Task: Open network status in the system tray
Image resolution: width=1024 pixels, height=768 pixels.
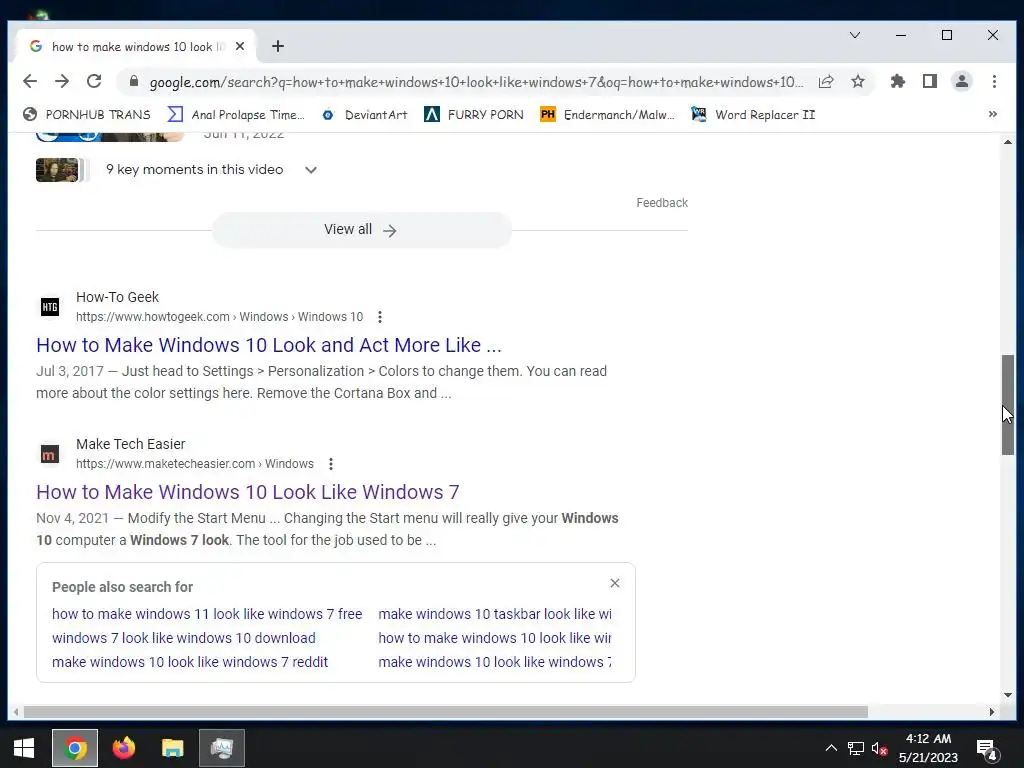Action: (x=856, y=748)
